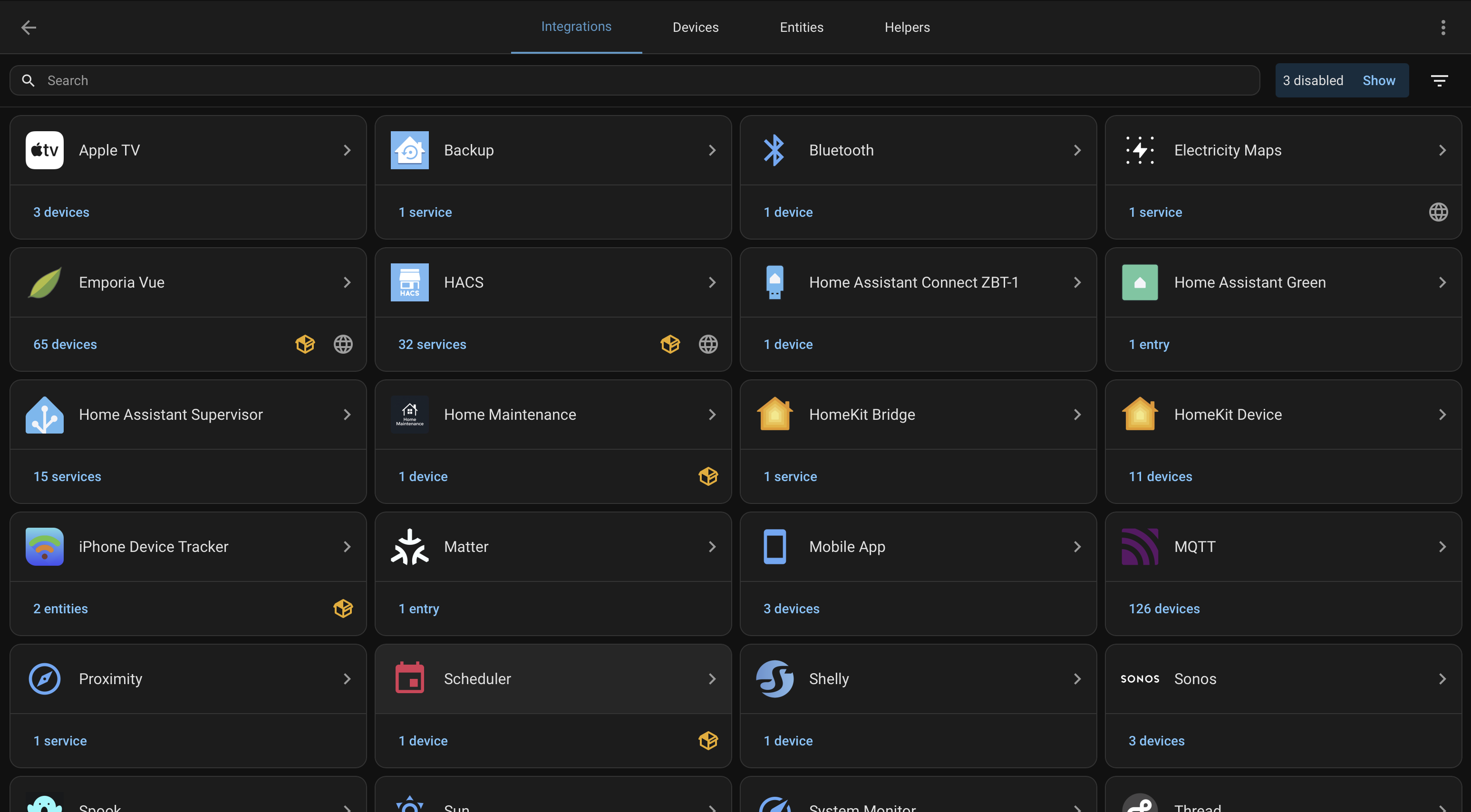Click the MQTT logo icon
This screenshot has height=812, width=1471.
tap(1139, 546)
